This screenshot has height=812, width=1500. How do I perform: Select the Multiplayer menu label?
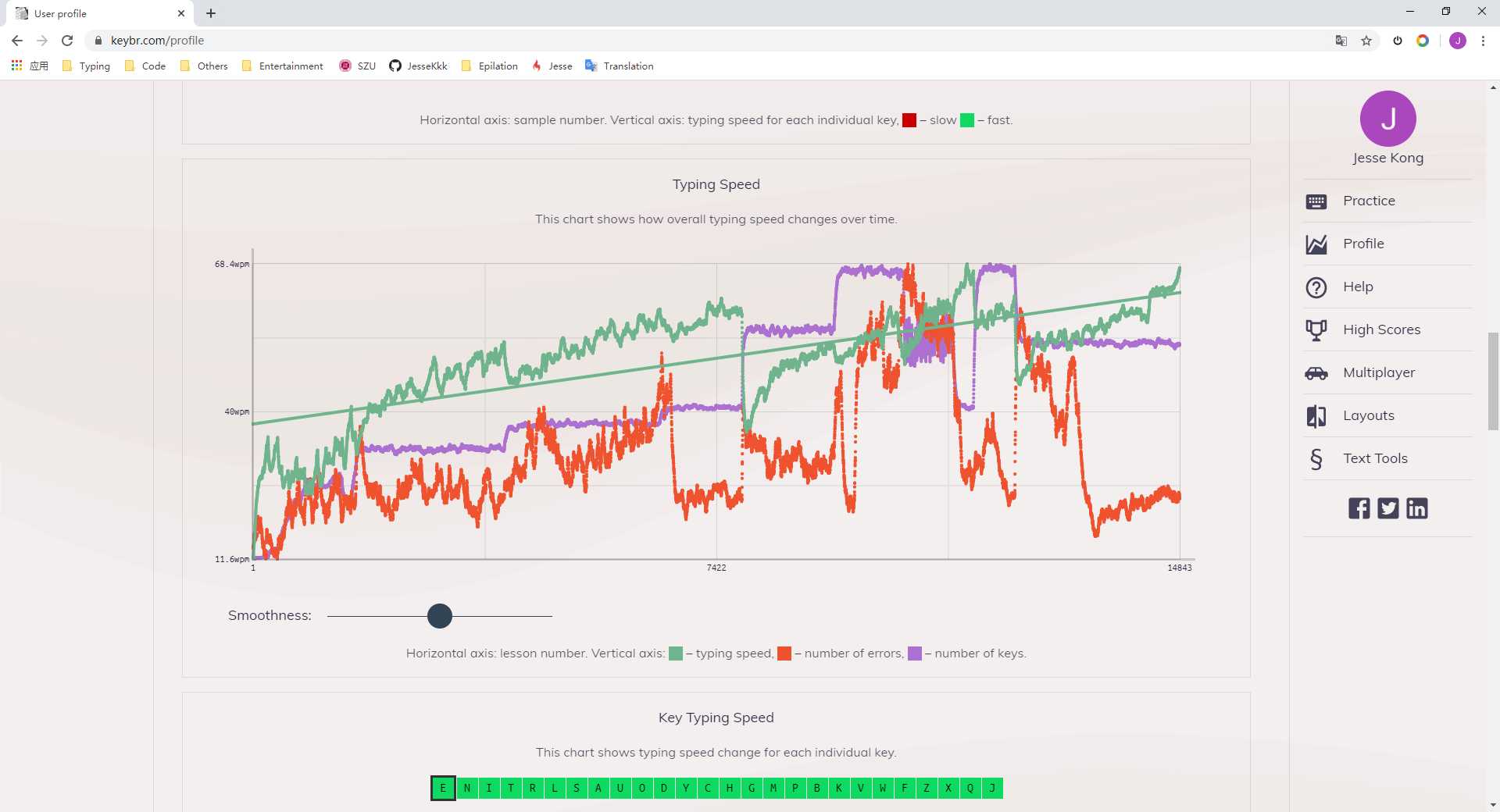[x=1379, y=372]
